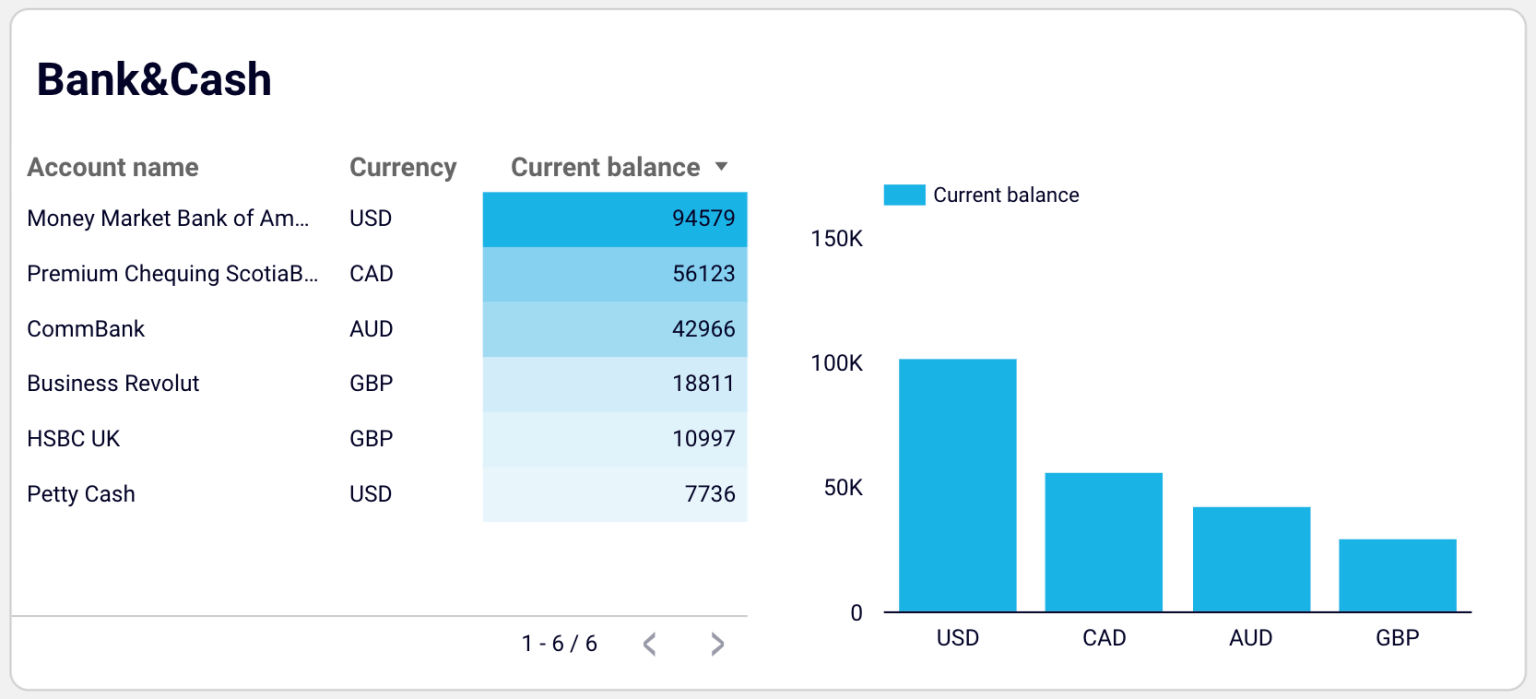Click the previous page arrow
Viewport: 1536px width, 699px height.
pyautogui.click(x=649, y=644)
